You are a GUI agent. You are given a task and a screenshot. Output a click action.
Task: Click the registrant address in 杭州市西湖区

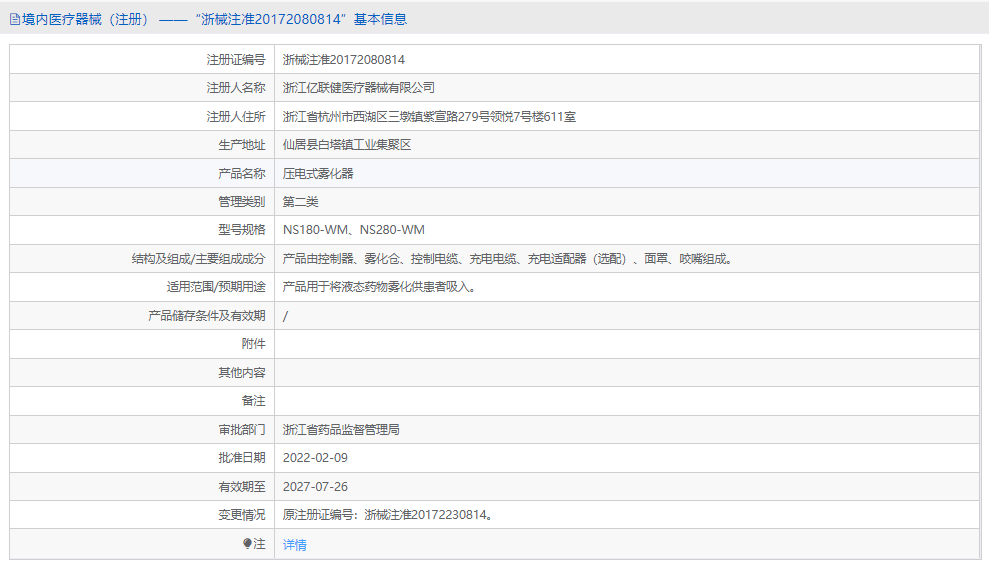coord(429,117)
